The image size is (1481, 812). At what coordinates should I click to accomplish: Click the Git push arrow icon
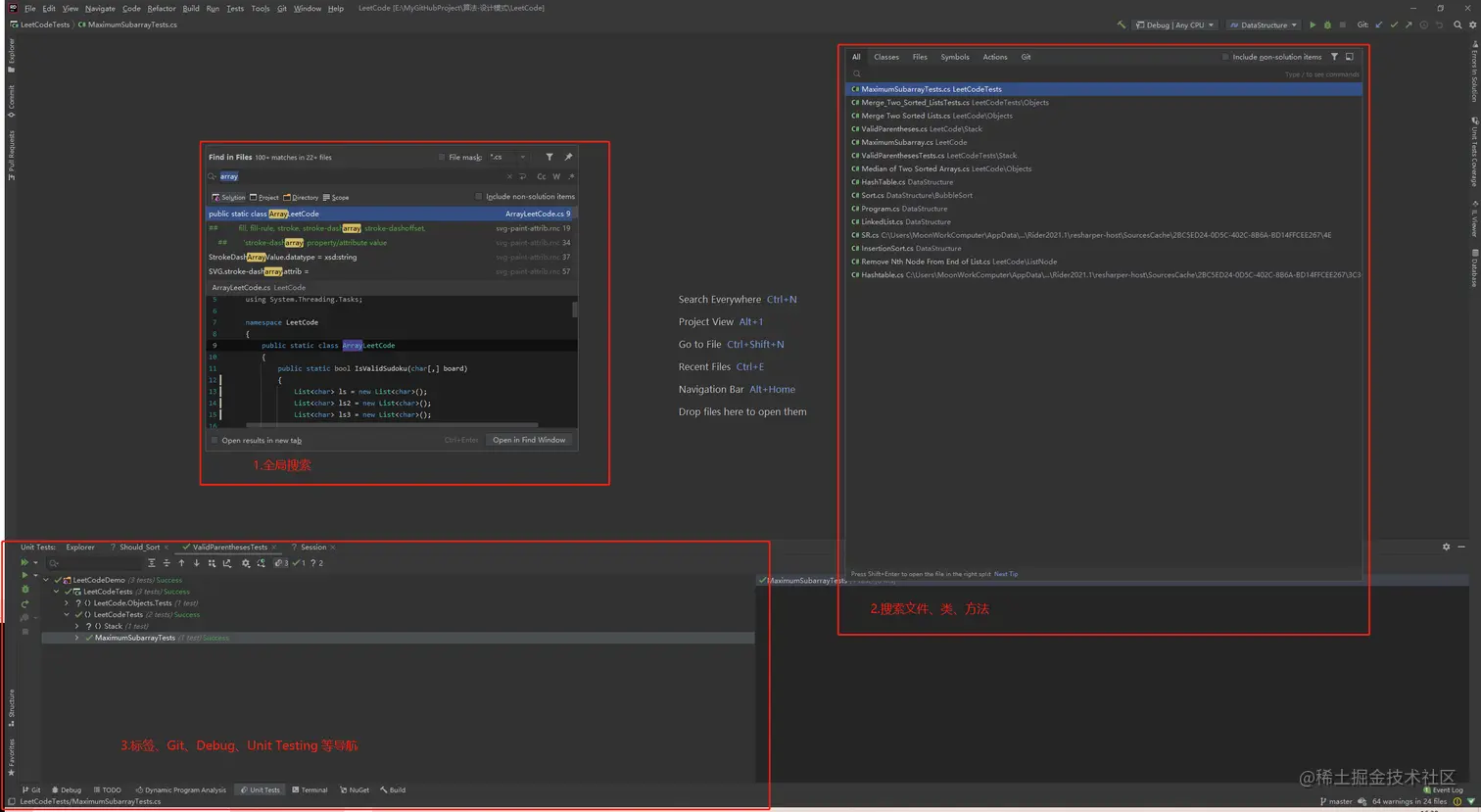click(1408, 24)
